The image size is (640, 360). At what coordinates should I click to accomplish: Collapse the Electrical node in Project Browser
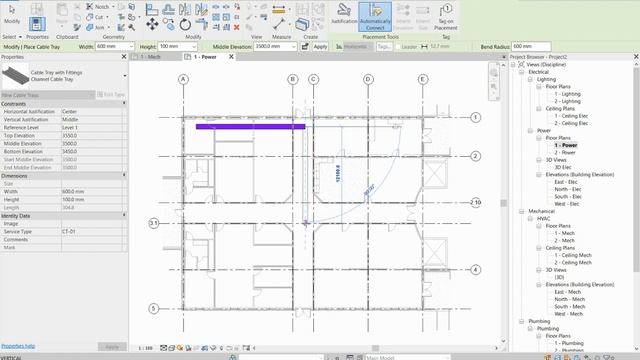[x=522, y=72]
